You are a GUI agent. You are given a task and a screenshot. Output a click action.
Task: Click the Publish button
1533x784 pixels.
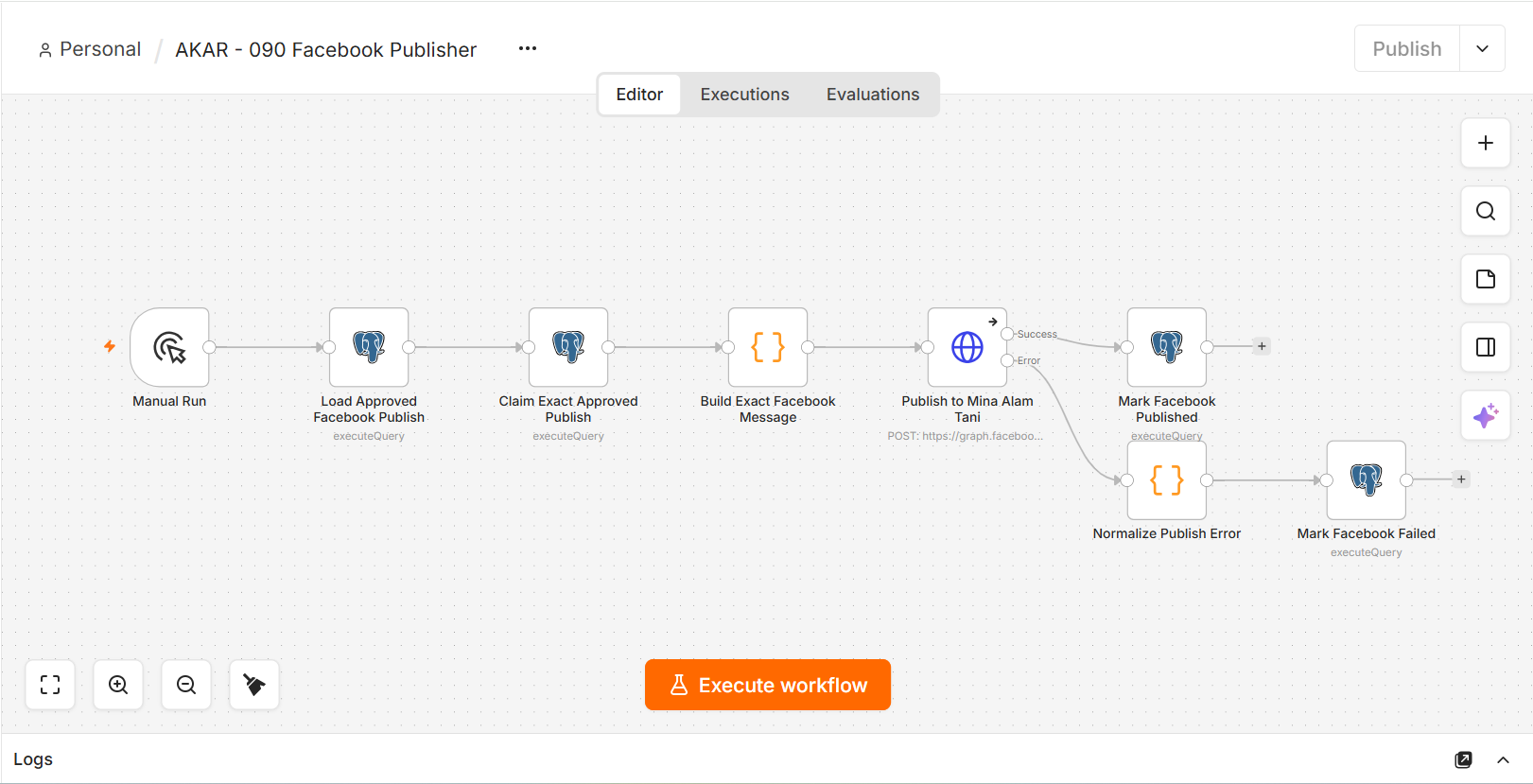coord(1407,49)
